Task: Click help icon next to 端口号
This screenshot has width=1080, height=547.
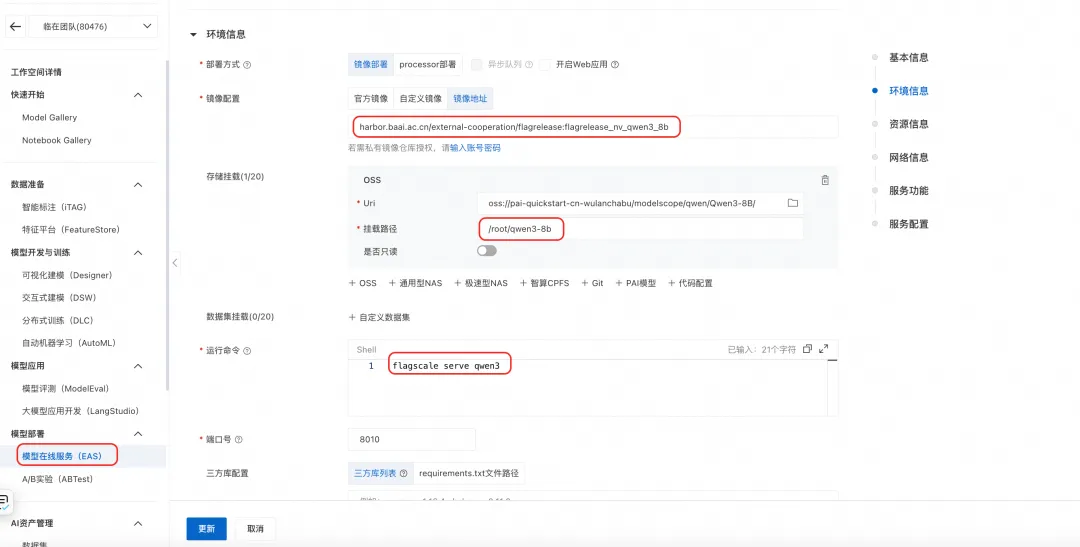Action: coord(239,440)
